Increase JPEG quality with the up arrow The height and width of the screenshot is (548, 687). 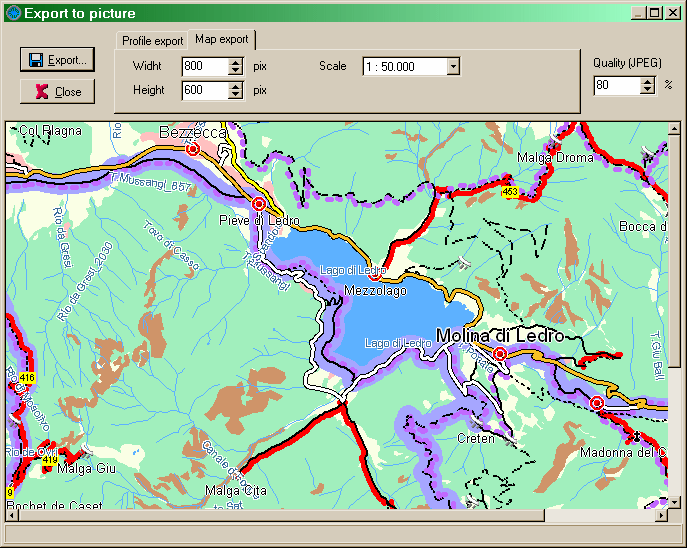click(x=646, y=81)
